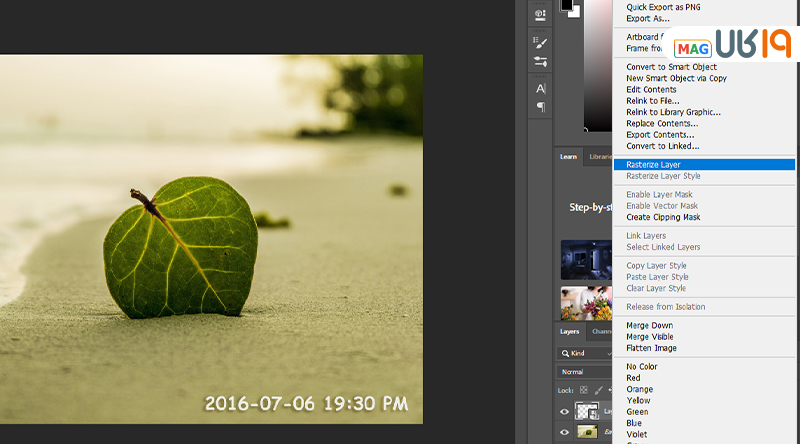Select Convert to Smart Object

(x=671, y=67)
